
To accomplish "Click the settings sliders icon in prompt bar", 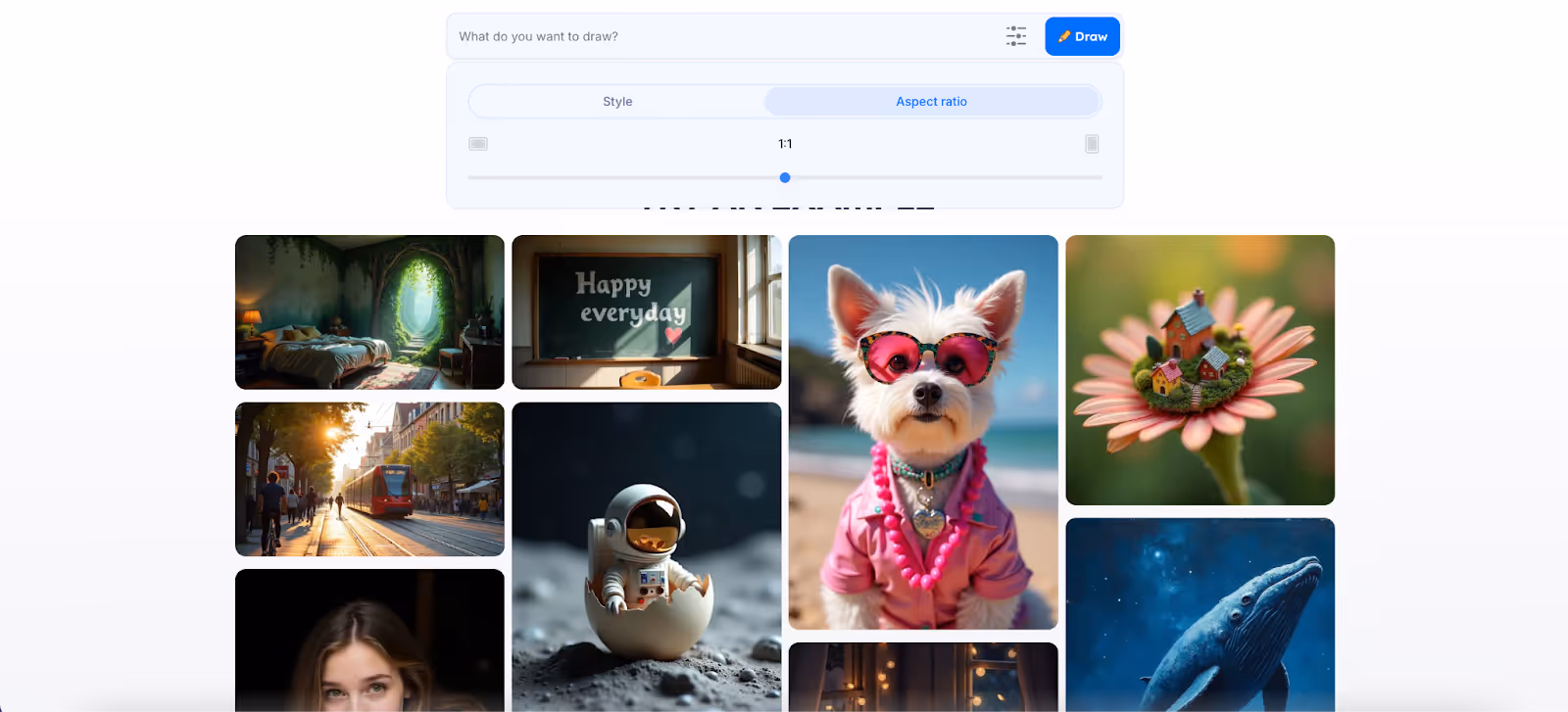I will click(1016, 36).
